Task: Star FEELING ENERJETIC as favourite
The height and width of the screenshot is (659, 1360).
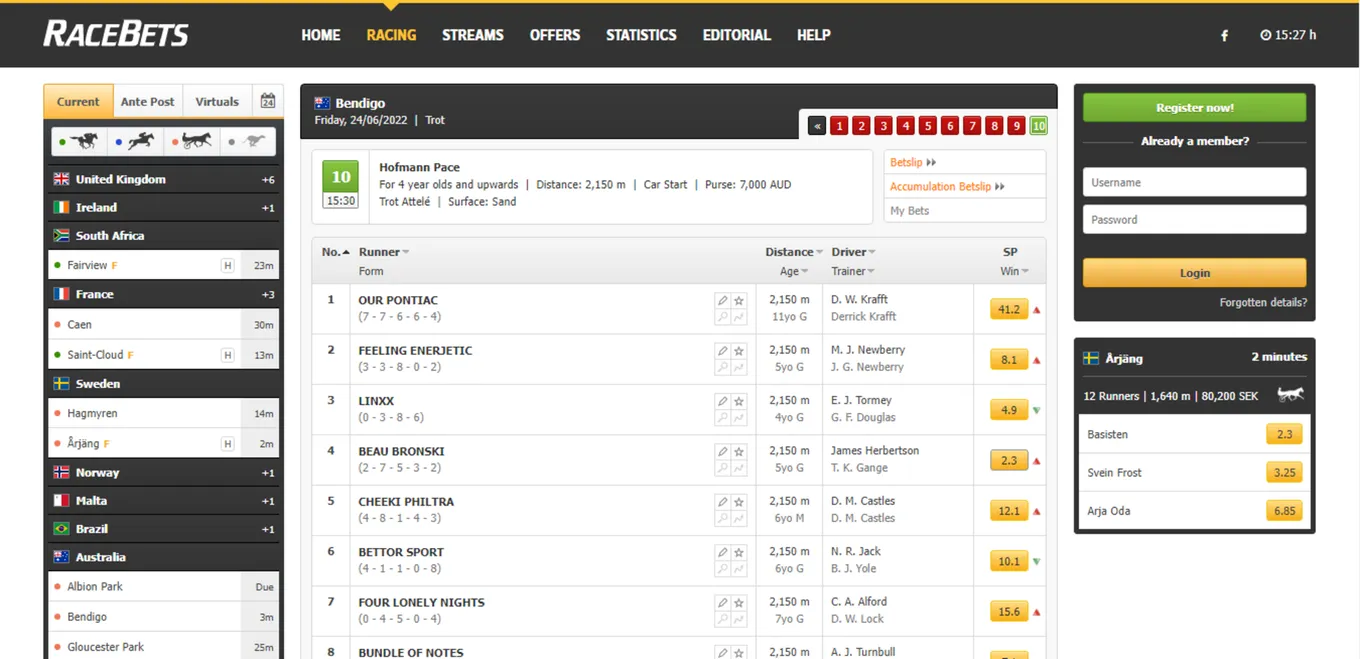Action: (x=739, y=351)
